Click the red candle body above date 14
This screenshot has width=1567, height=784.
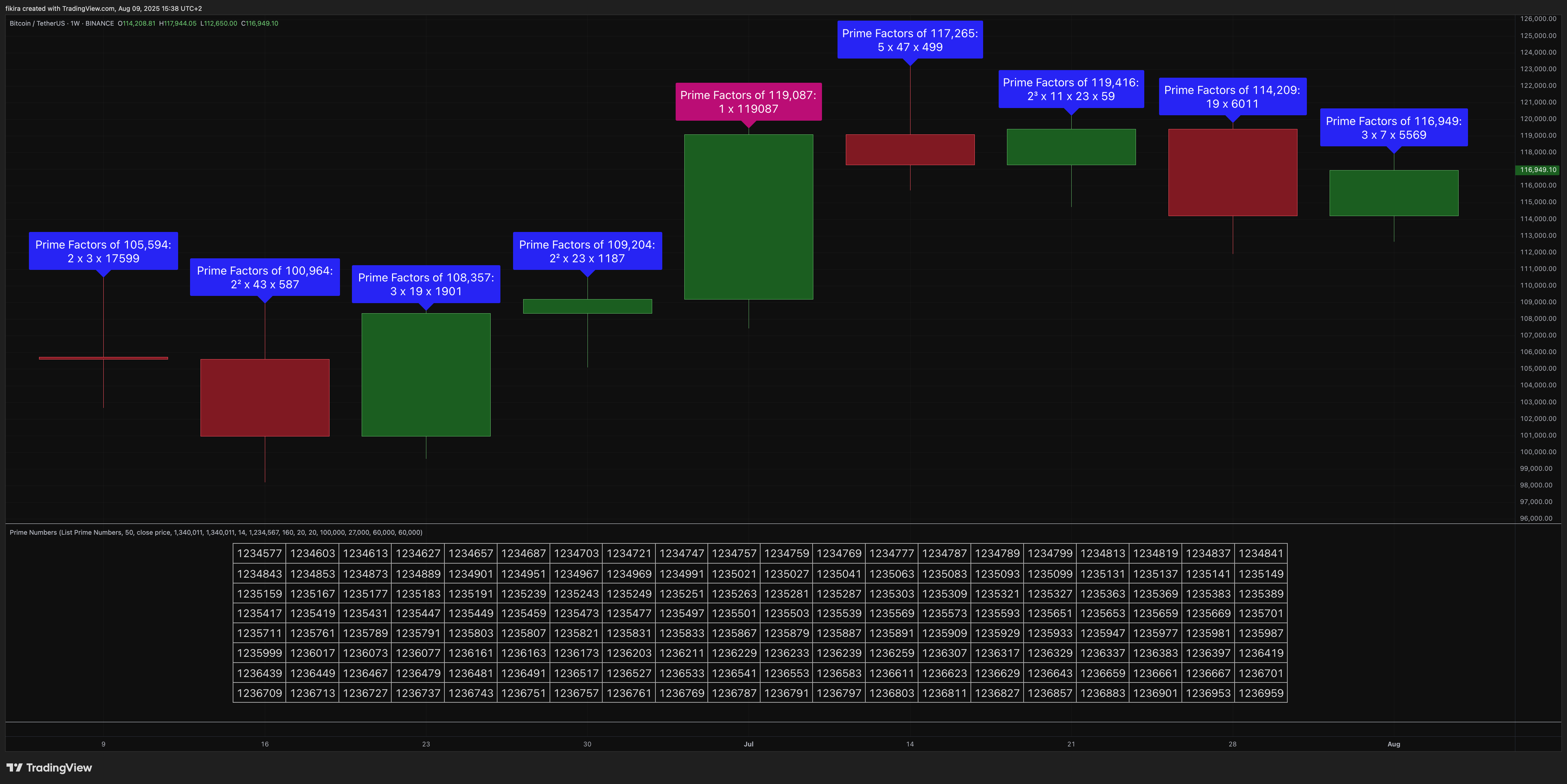coord(910,150)
